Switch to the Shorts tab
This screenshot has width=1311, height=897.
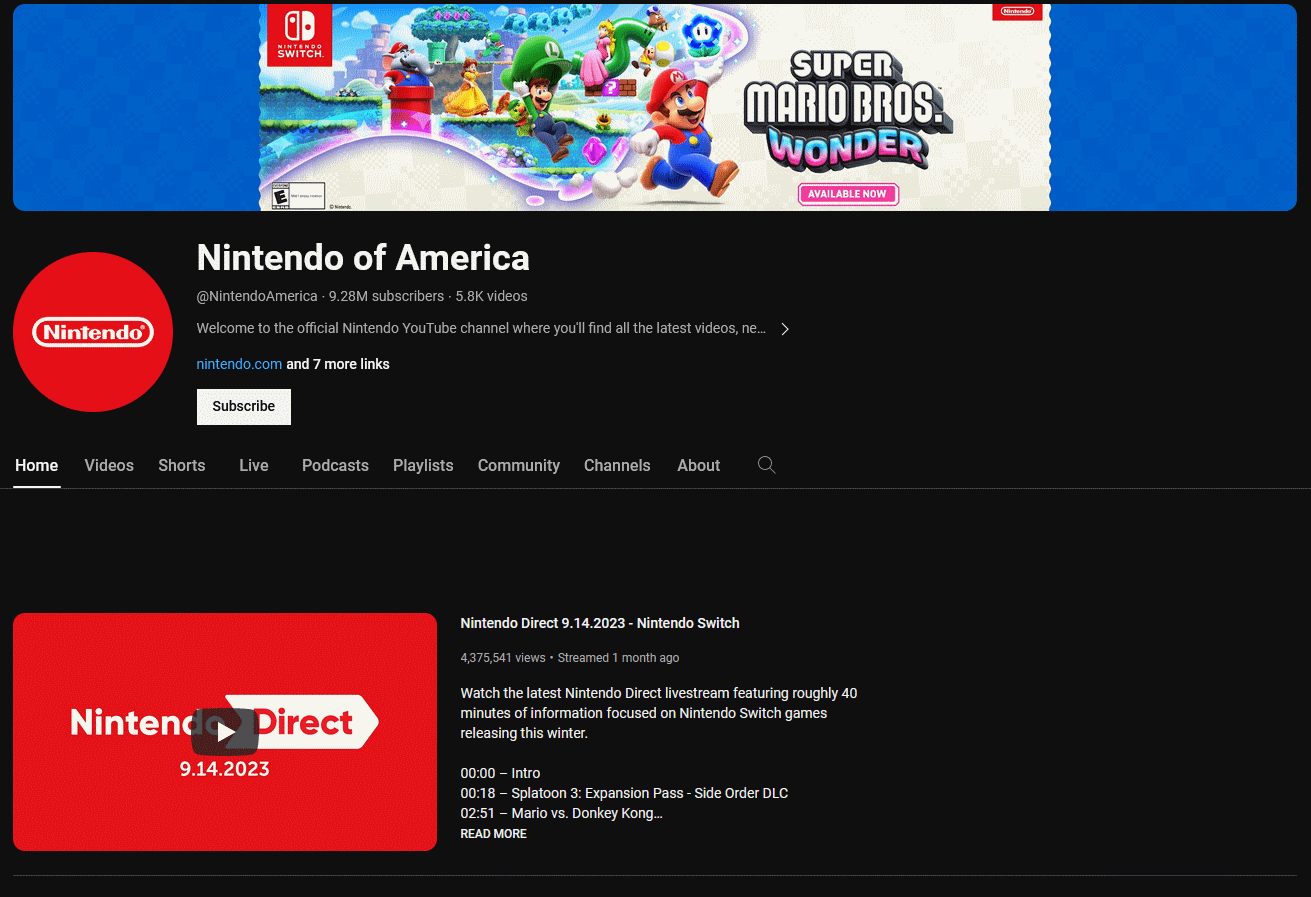click(182, 465)
